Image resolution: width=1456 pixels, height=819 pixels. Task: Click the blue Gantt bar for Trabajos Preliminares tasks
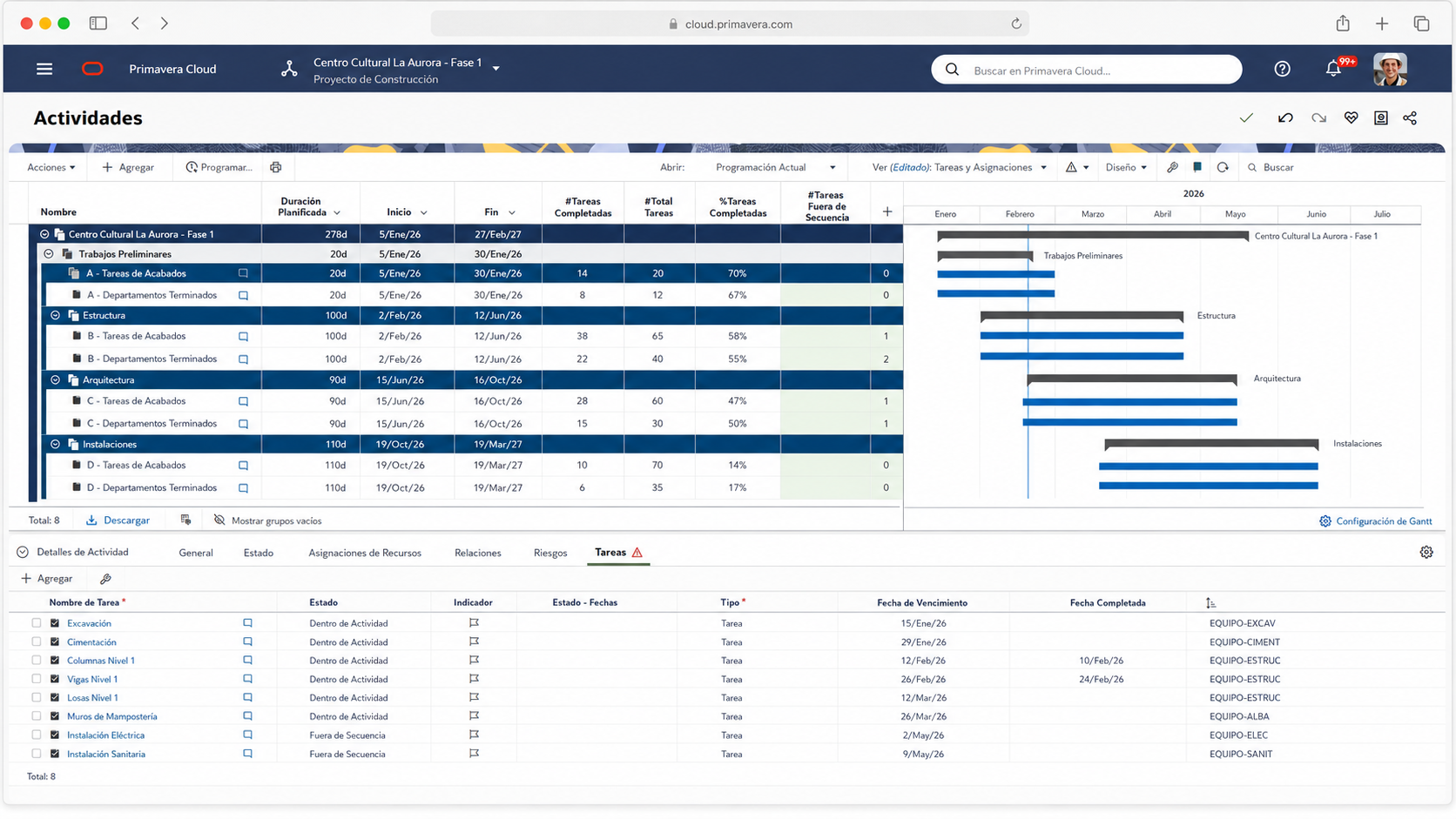pyautogui.click(x=995, y=274)
